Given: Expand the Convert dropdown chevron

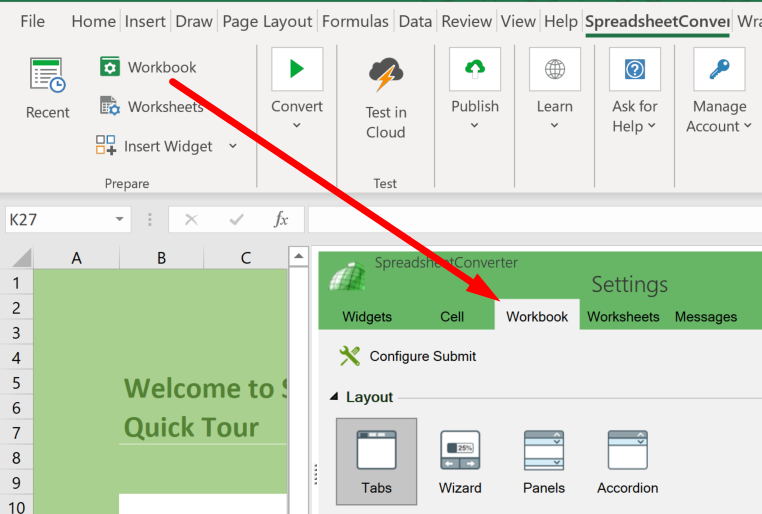Looking at the screenshot, I should pos(296,125).
